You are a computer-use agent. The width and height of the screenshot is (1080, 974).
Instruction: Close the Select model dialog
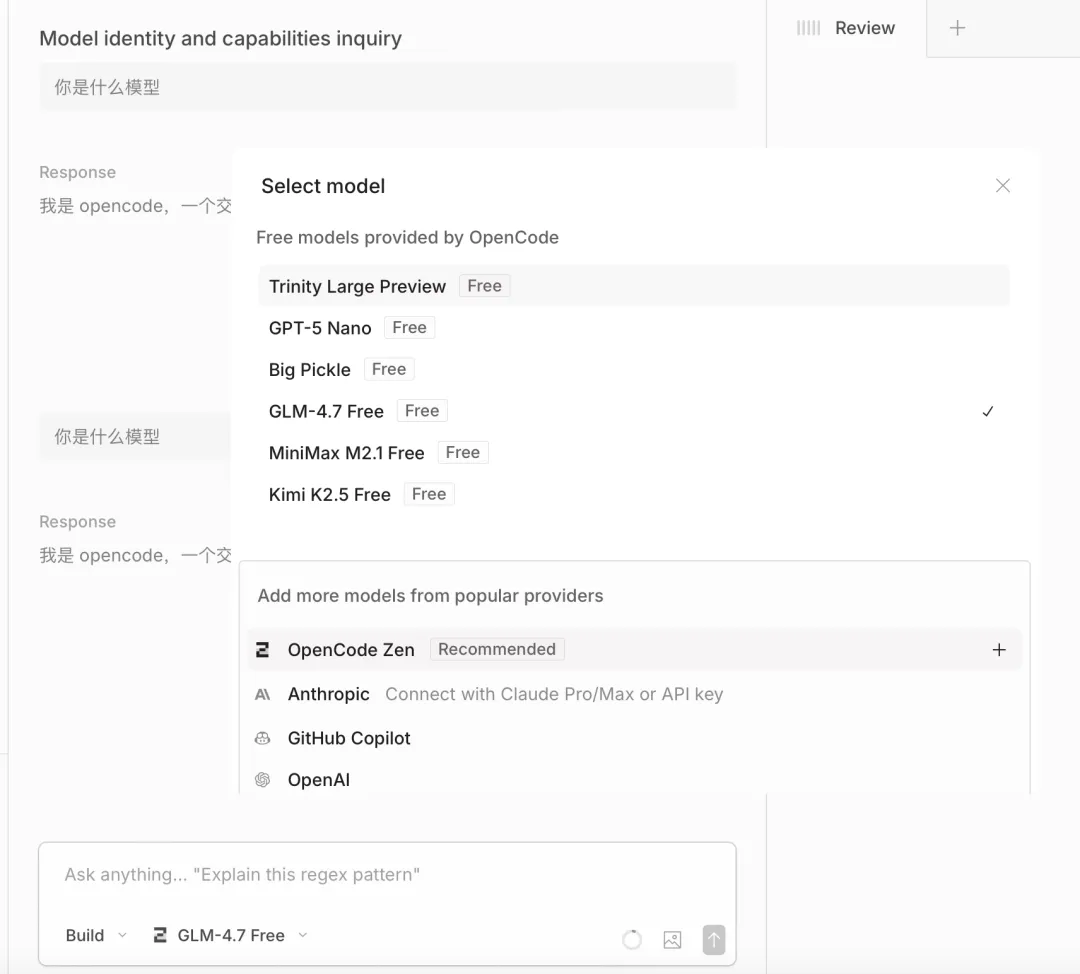click(1003, 186)
